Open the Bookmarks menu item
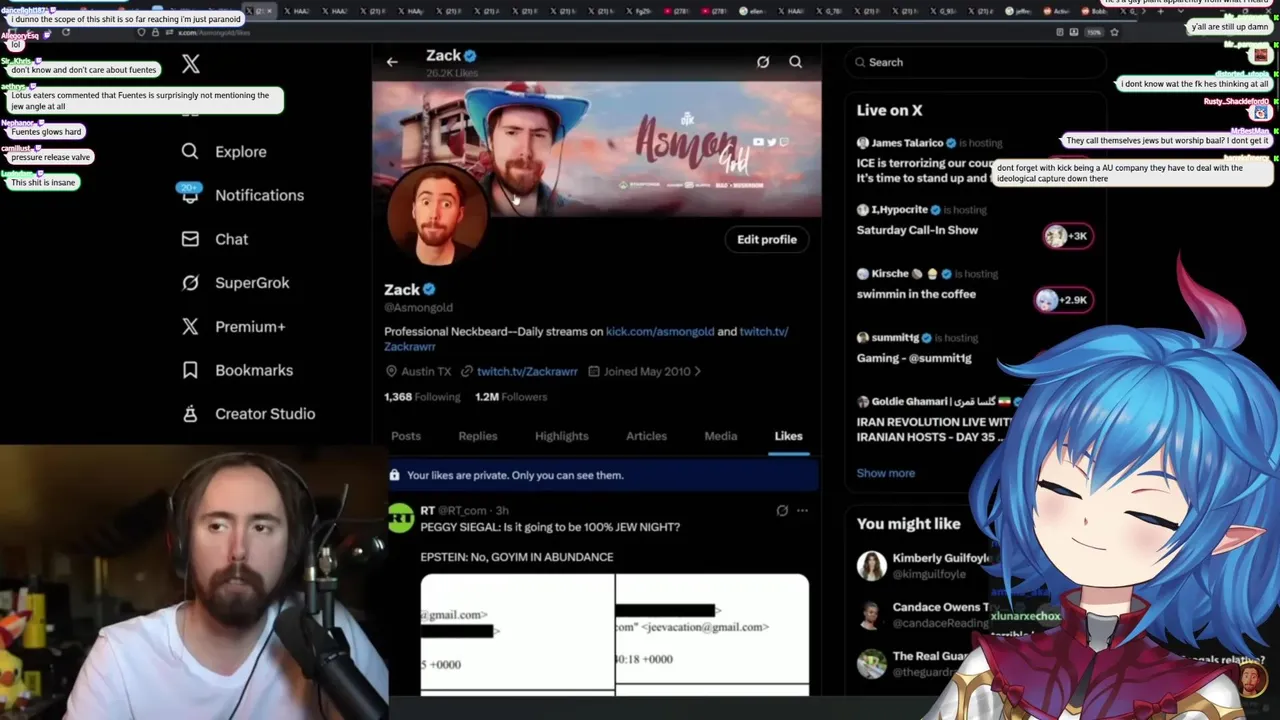 [237, 370]
